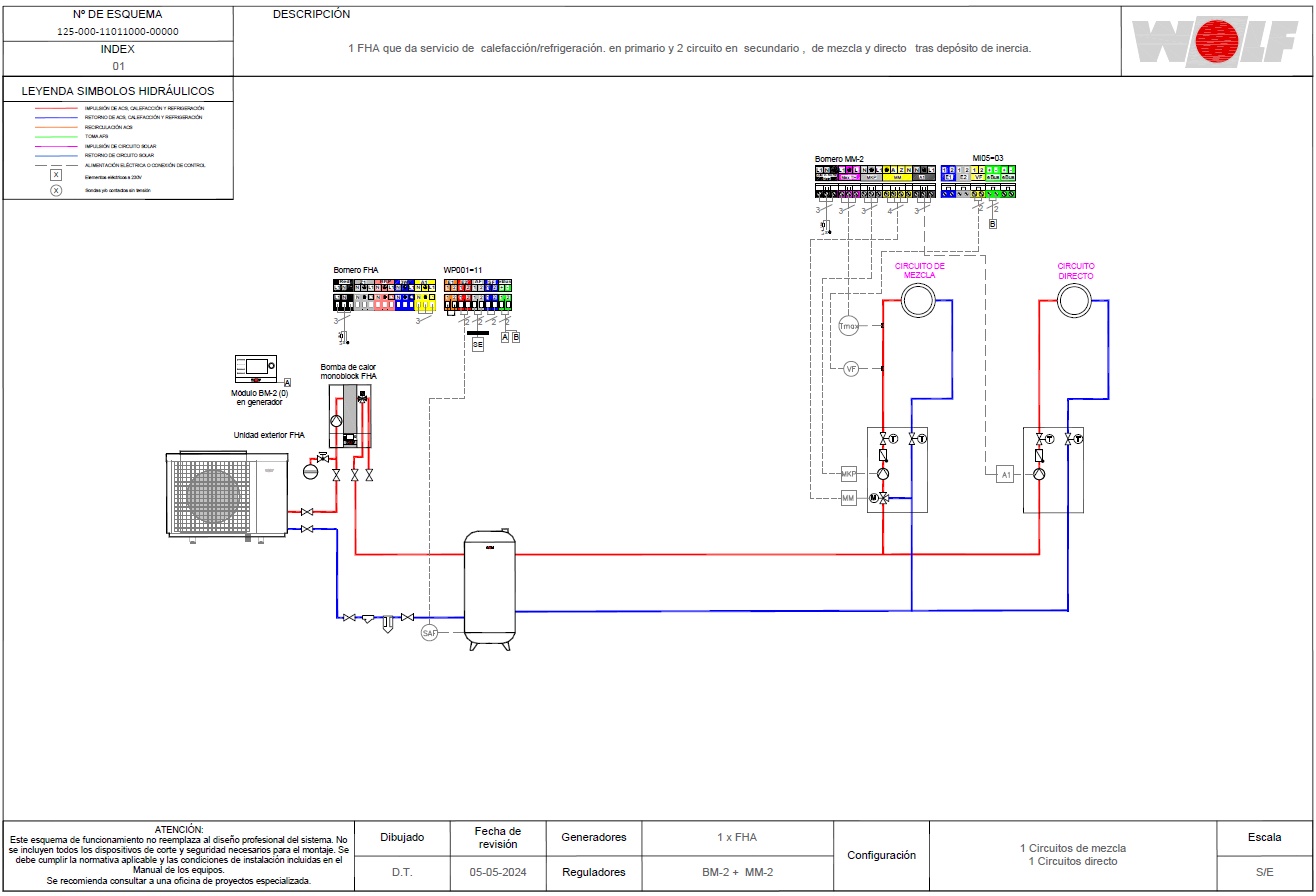The image size is (1316, 896).
Task: Click the A connector box under WP001-11
Action: click(505, 337)
